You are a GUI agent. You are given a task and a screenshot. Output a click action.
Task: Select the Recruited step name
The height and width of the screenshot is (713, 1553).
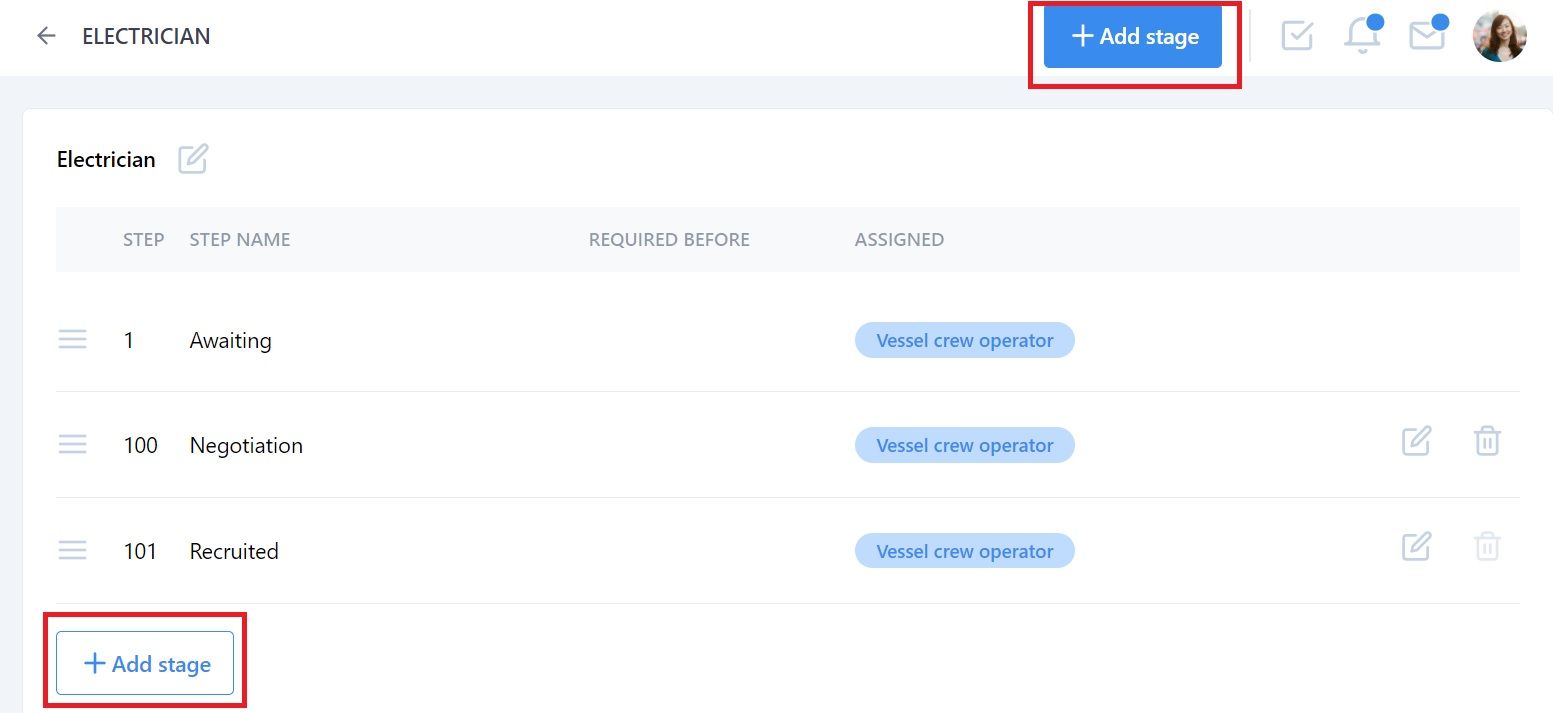(234, 551)
